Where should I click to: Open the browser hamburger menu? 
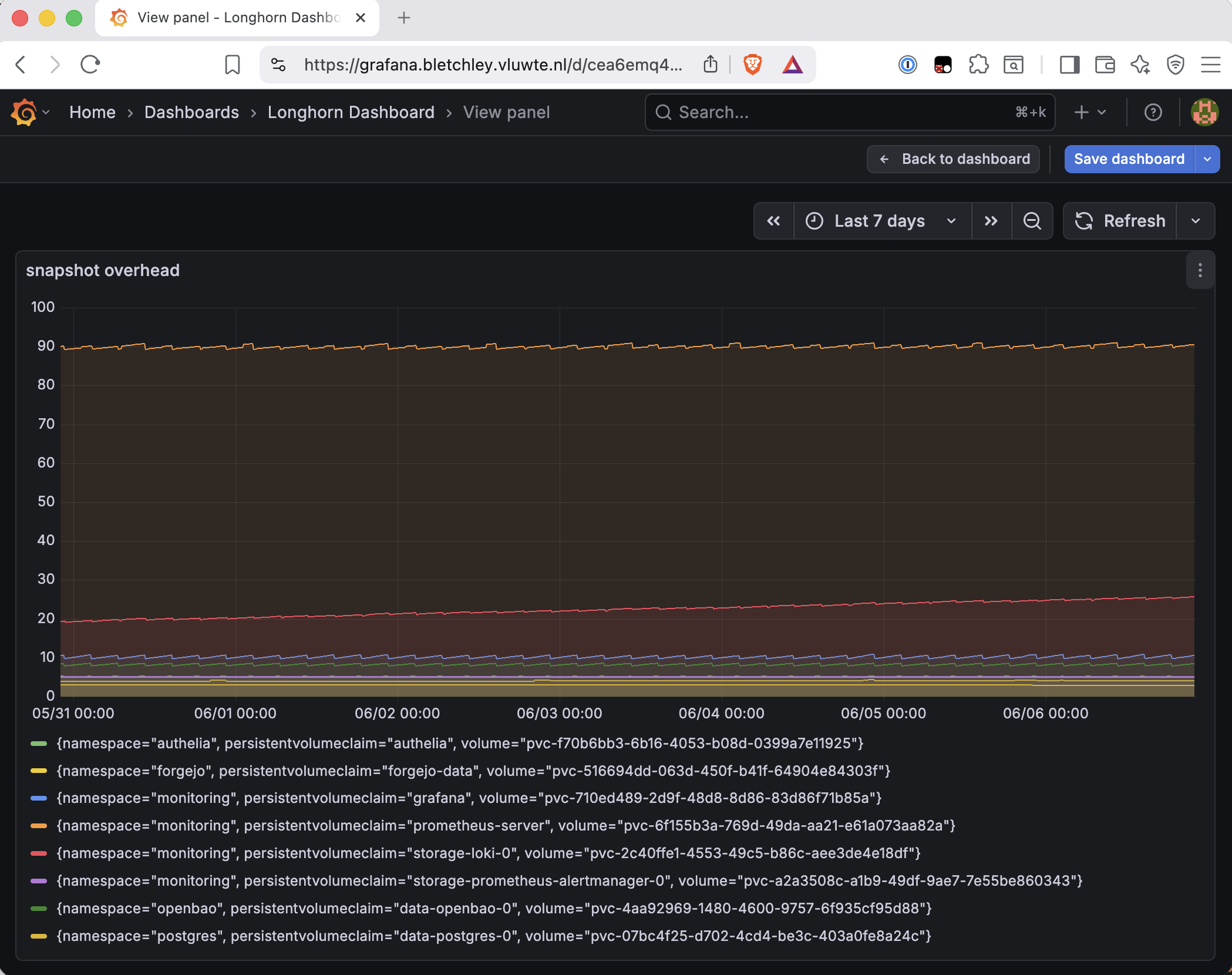tap(1211, 65)
